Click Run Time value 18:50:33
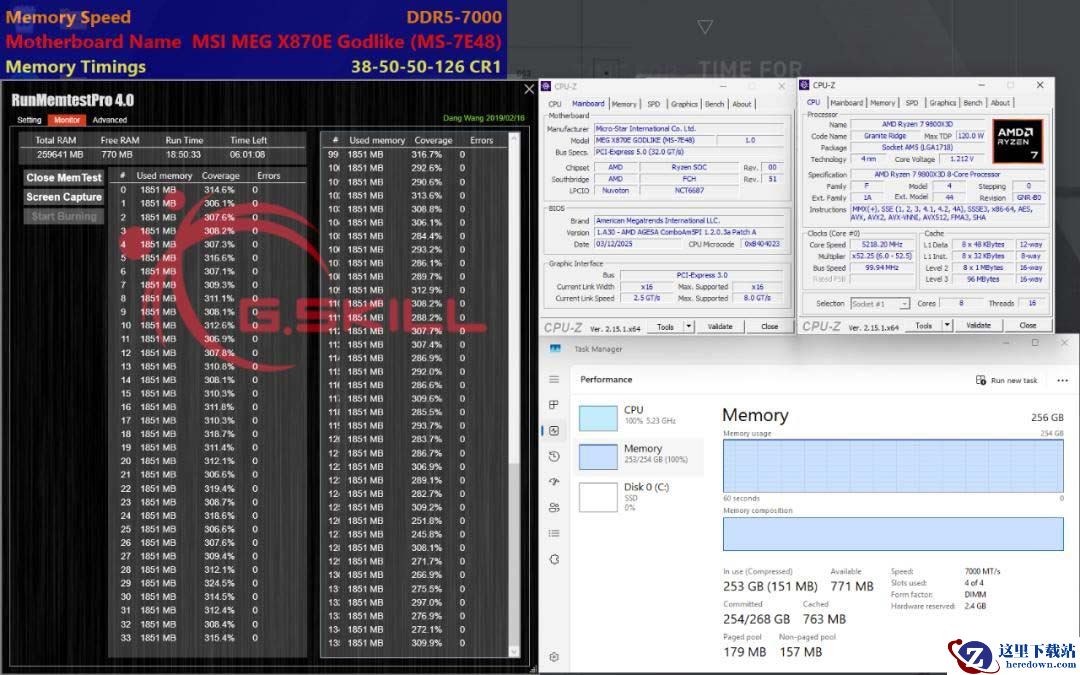The height and width of the screenshot is (675, 1080). pyautogui.click(x=183, y=155)
